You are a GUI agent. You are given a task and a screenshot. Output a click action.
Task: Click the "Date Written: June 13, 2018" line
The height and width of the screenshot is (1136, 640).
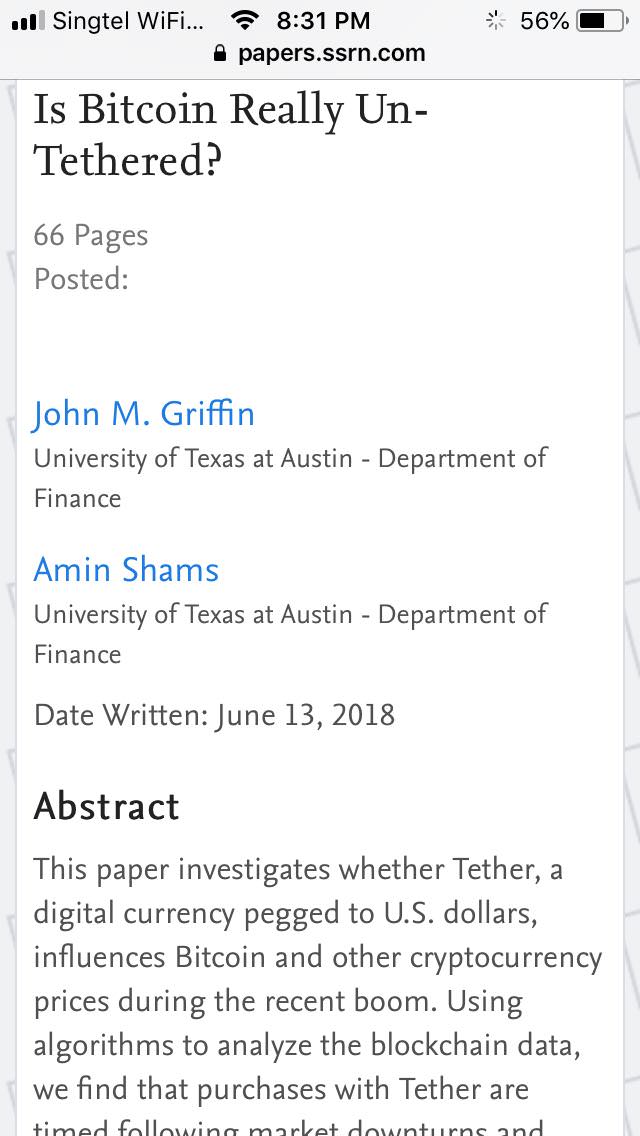tap(214, 715)
